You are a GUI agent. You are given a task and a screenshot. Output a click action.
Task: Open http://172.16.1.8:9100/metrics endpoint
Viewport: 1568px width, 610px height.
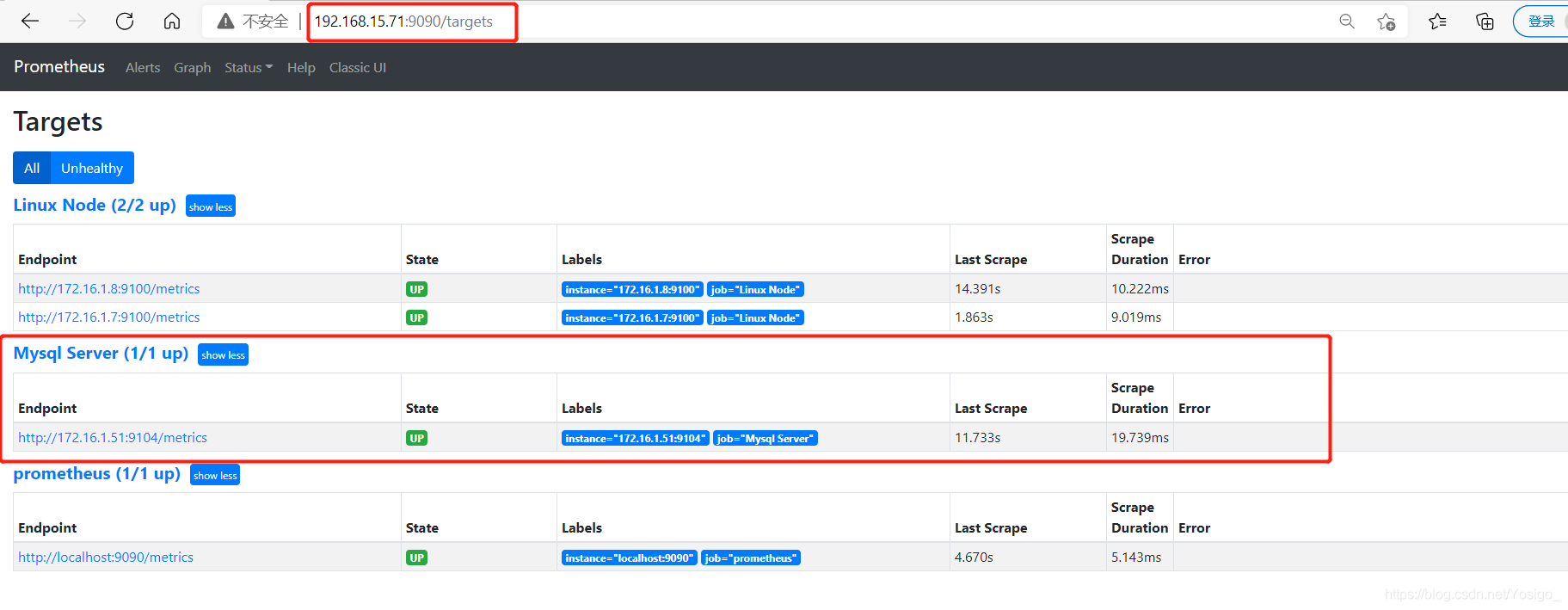click(109, 289)
